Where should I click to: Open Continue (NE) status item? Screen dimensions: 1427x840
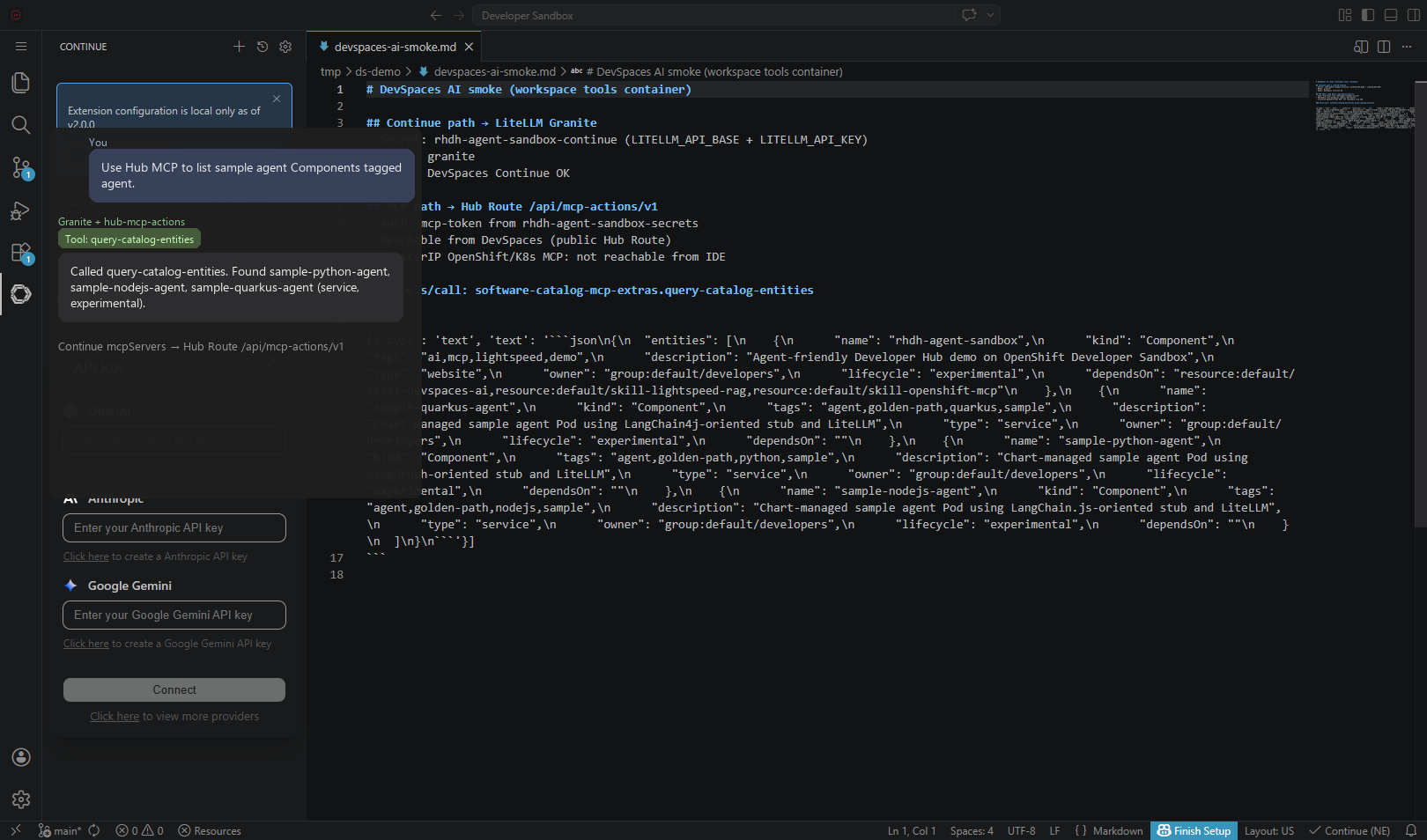pos(1349,830)
